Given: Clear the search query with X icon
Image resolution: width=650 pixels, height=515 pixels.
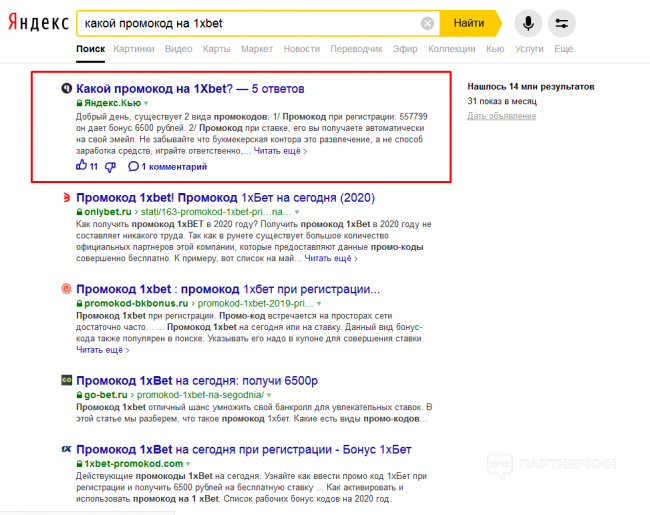Looking at the screenshot, I should [x=427, y=23].
